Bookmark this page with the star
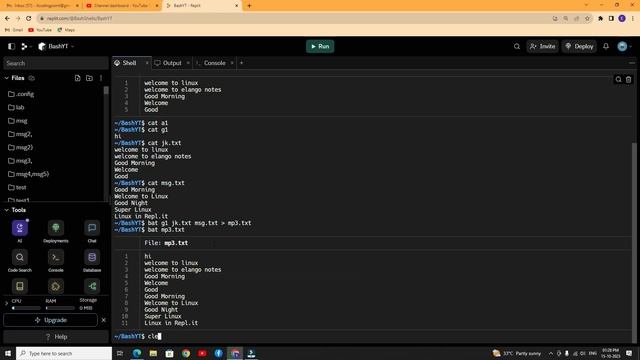Screen dimensions: 640x360 coord(587,18)
